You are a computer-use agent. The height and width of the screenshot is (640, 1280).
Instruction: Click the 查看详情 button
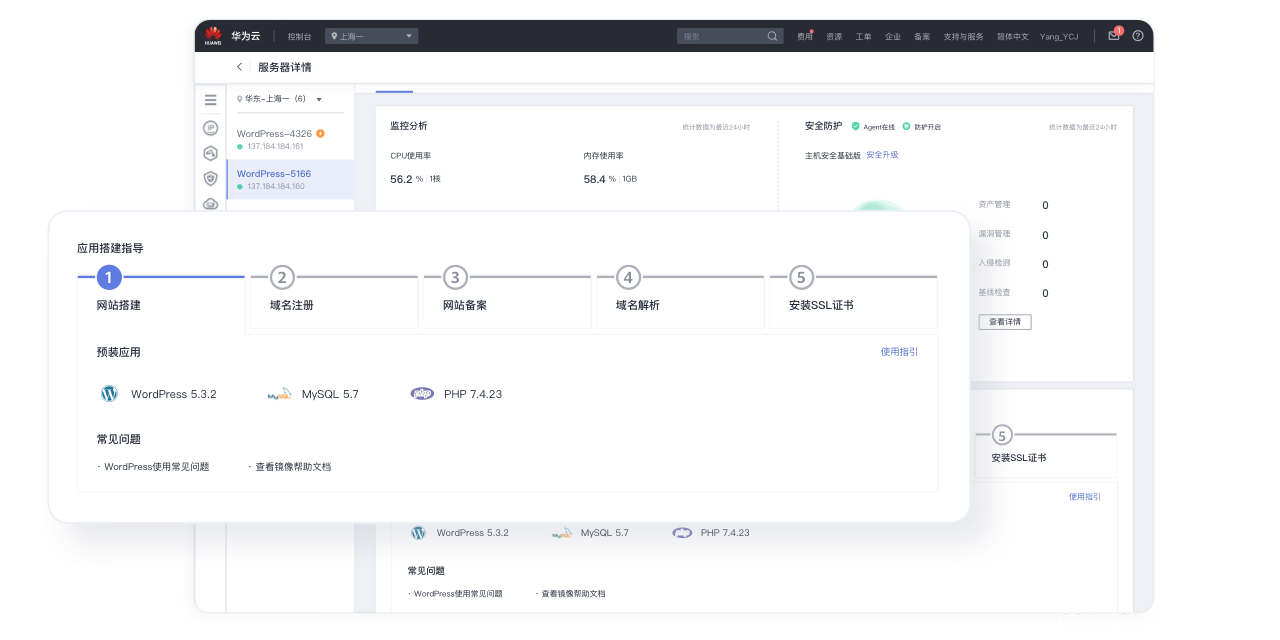[1004, 322]
